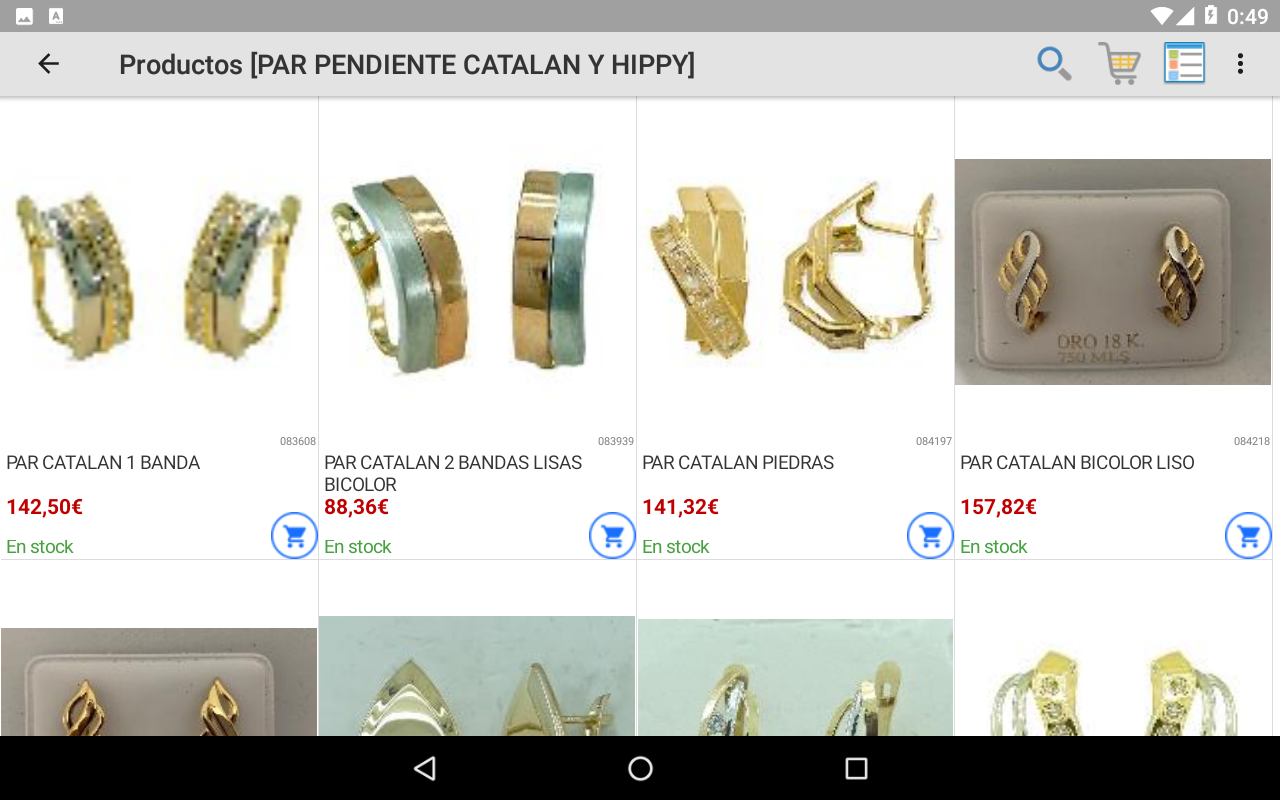This screenshot has height=800, width=1280.
Task: Tap the 142,50€ price label
Action: pyautogui.click(x=44, y=507)
